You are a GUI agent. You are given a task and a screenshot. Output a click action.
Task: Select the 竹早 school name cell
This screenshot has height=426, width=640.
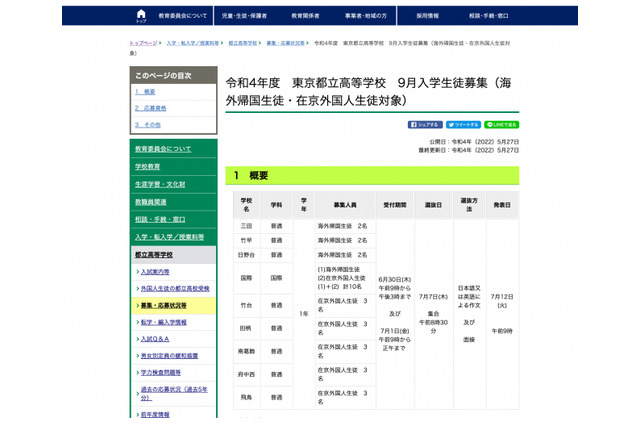246,241
